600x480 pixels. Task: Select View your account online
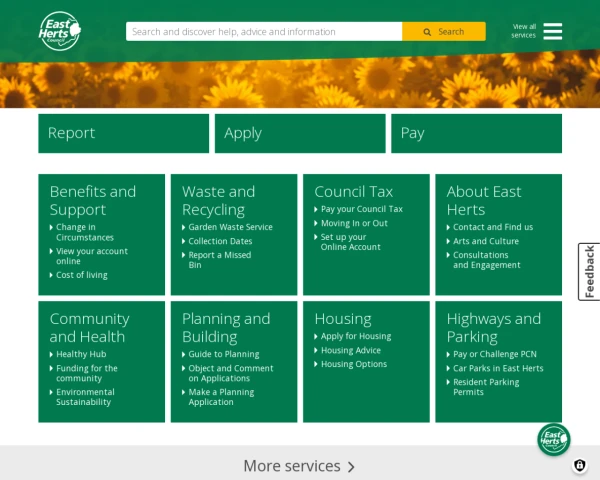click(x=92, y=256)
